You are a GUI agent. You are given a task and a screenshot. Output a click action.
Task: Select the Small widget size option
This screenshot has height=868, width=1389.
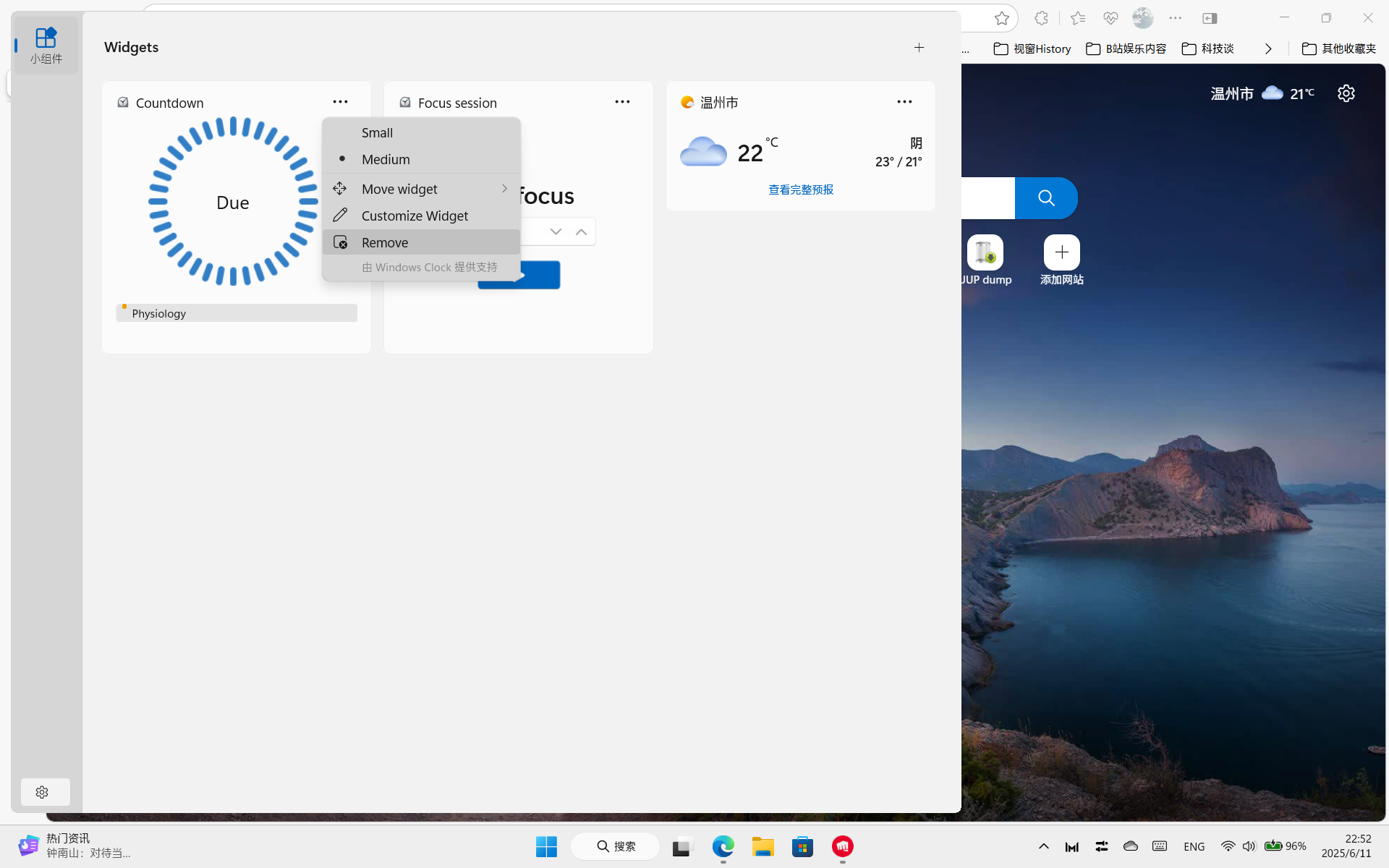377,133
